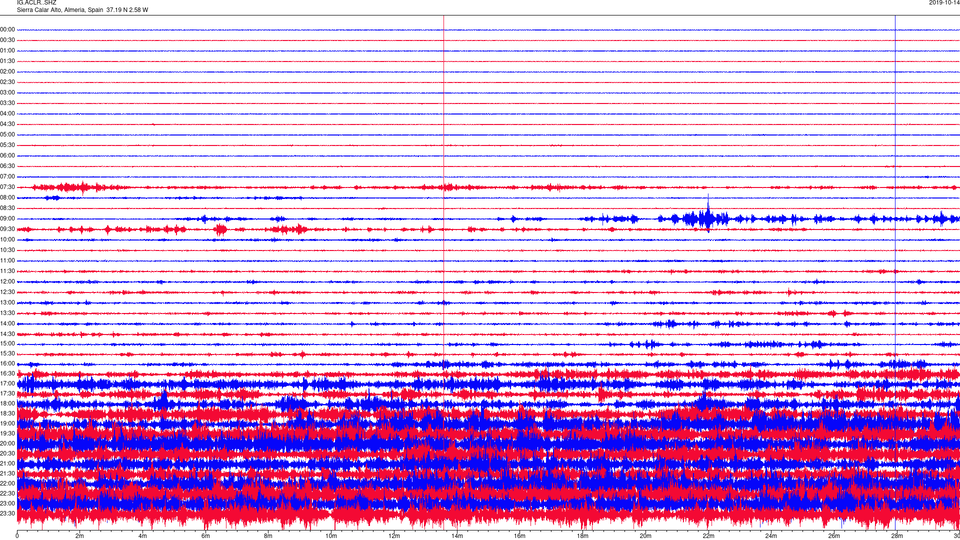This screenshot has height=540, width=960.
Task: Click the 09:30 row label
Action: [x=7, y=229]
